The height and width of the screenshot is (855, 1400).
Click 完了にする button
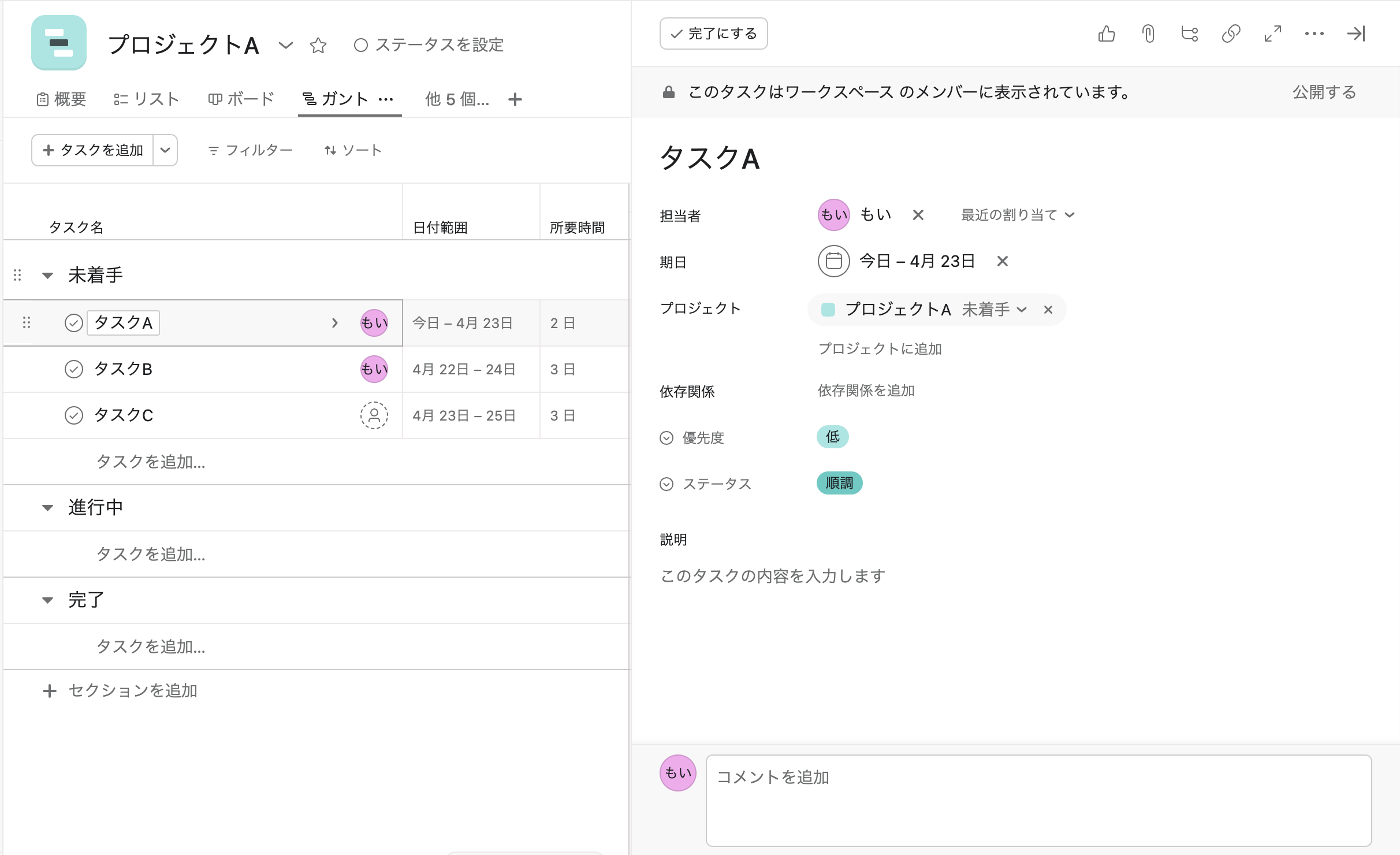tap(714, 34)
